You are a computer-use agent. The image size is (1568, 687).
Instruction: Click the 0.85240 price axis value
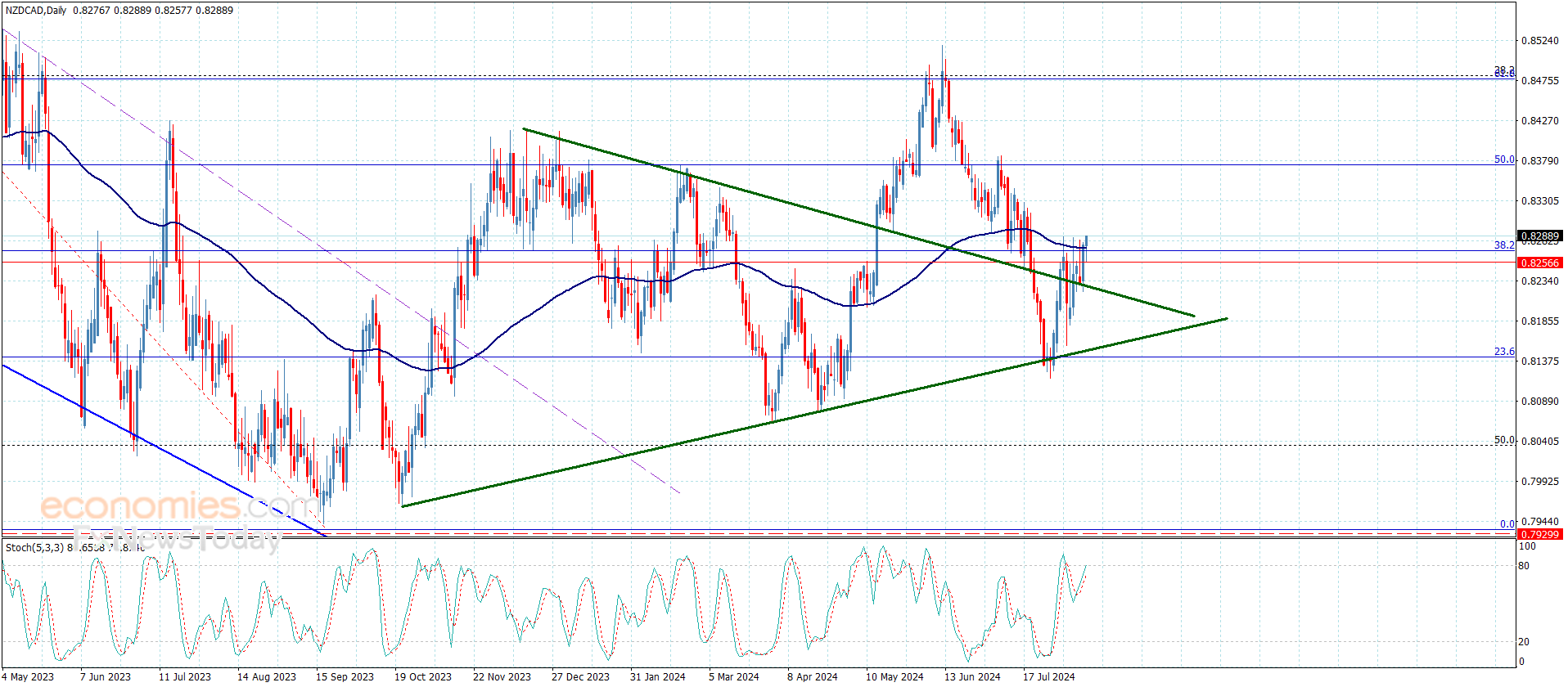tap(1539, 41)
